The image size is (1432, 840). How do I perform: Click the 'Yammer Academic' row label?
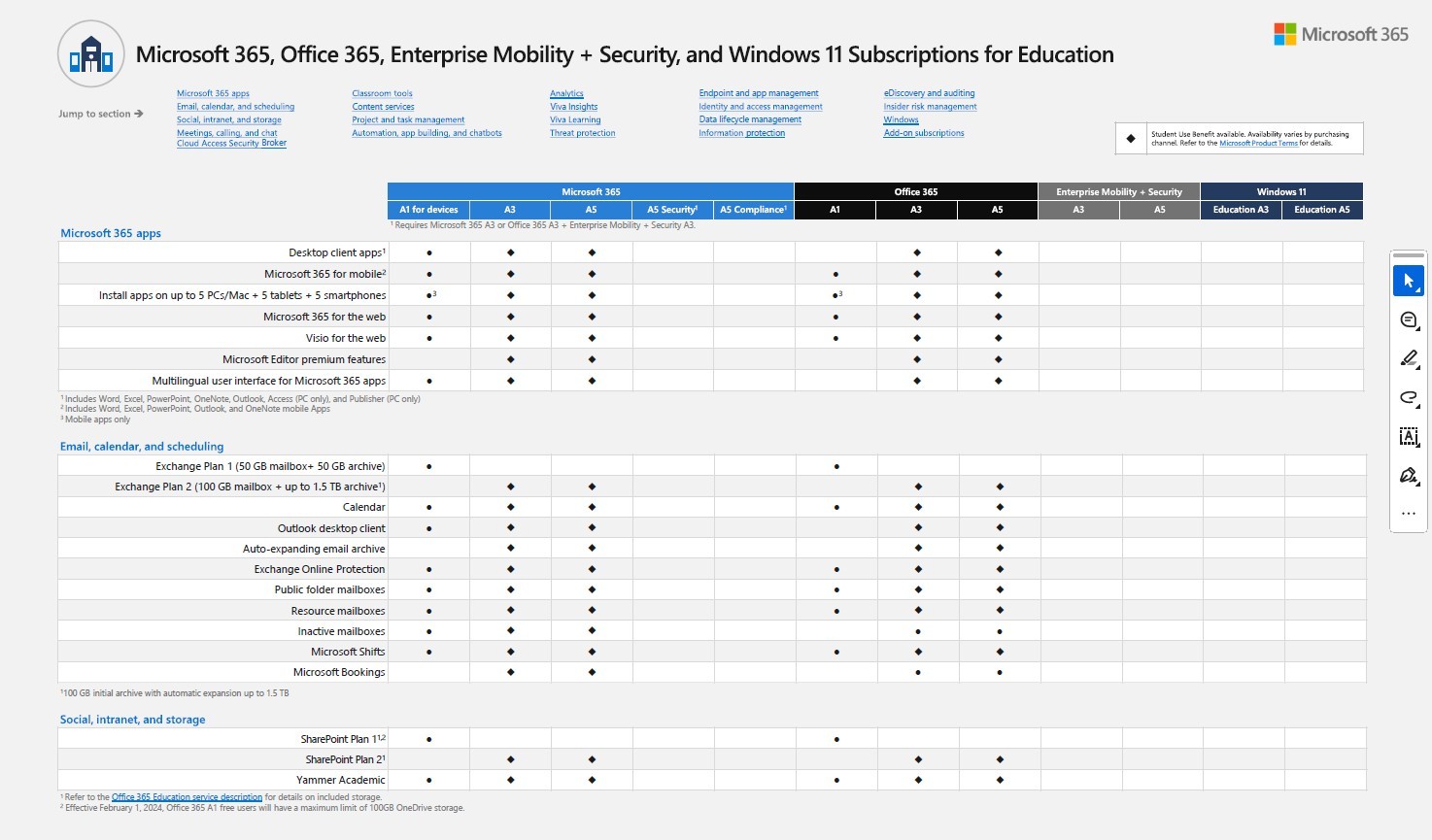pos(341,780)
